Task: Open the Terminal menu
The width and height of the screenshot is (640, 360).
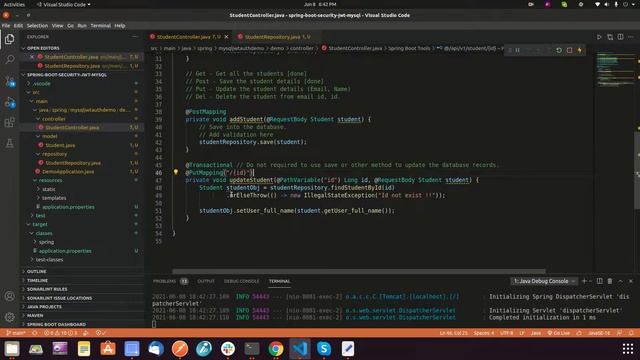Action: [100, 26]
